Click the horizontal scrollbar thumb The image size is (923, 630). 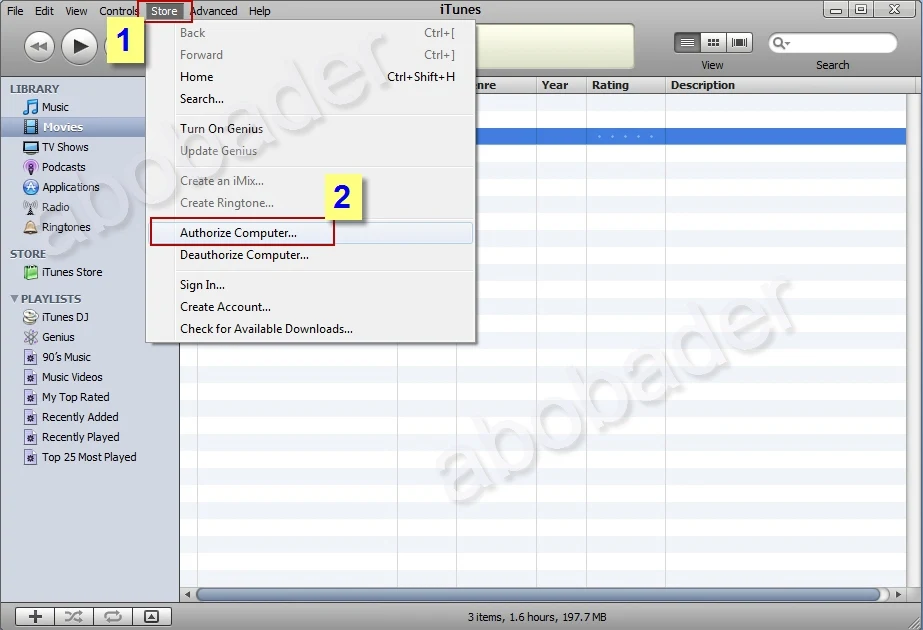coord(540,595)
